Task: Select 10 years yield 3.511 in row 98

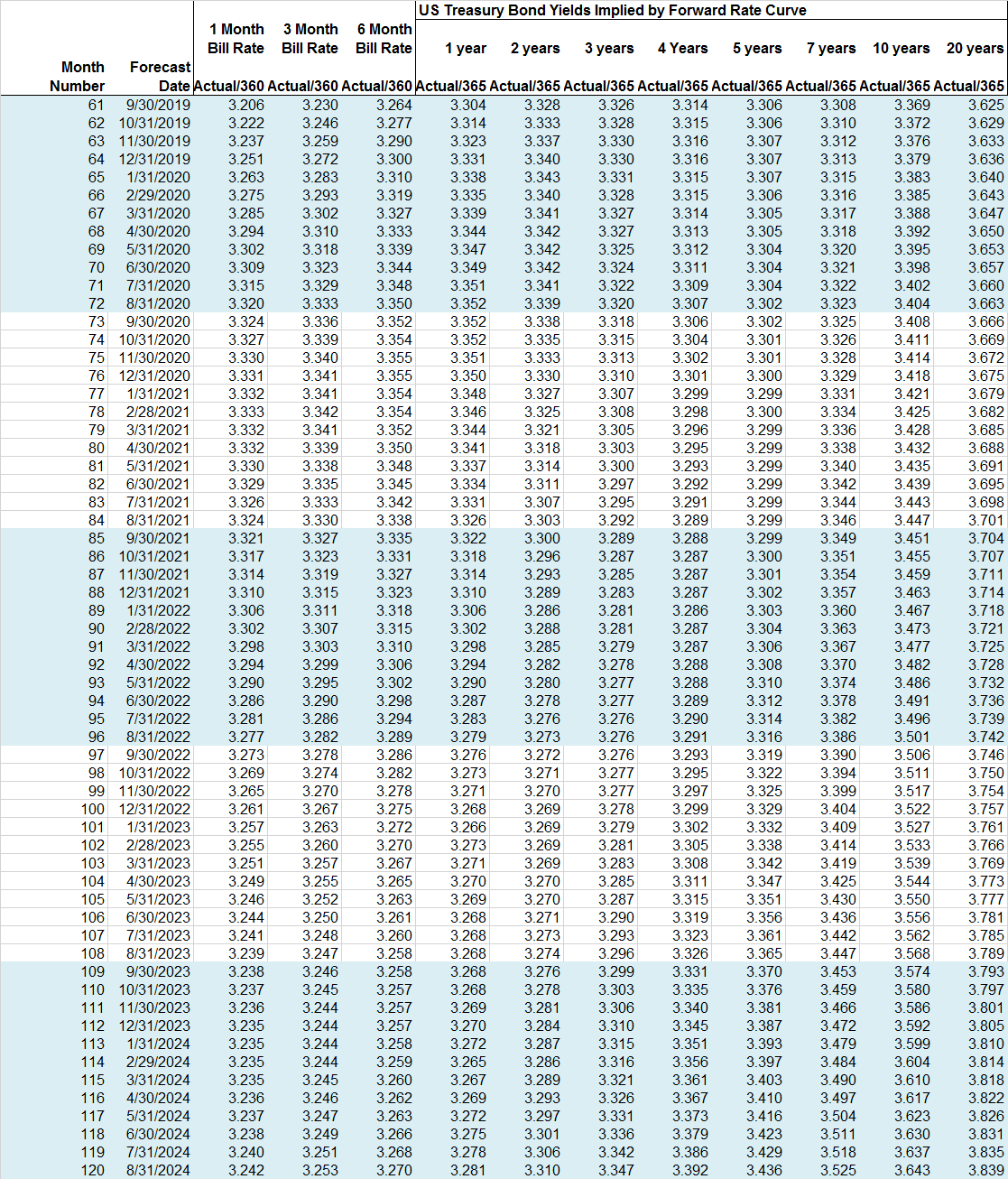Action: pos(912,773)
